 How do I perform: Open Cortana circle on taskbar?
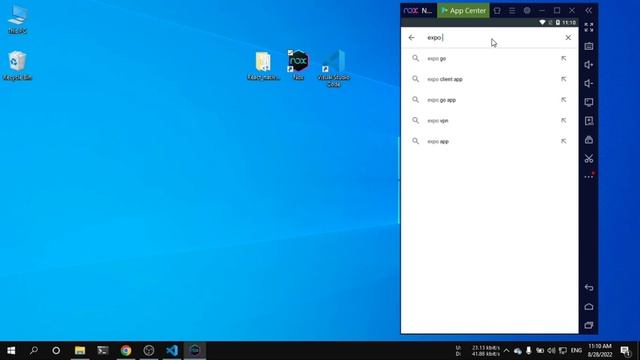(56, 350)
